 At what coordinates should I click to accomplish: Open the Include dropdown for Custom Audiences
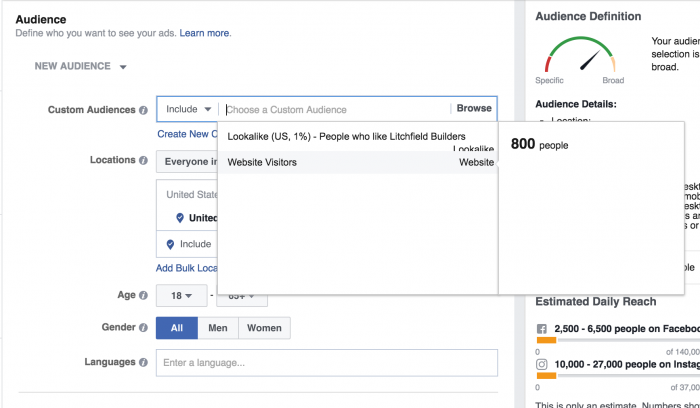click(x=187, y=109)
